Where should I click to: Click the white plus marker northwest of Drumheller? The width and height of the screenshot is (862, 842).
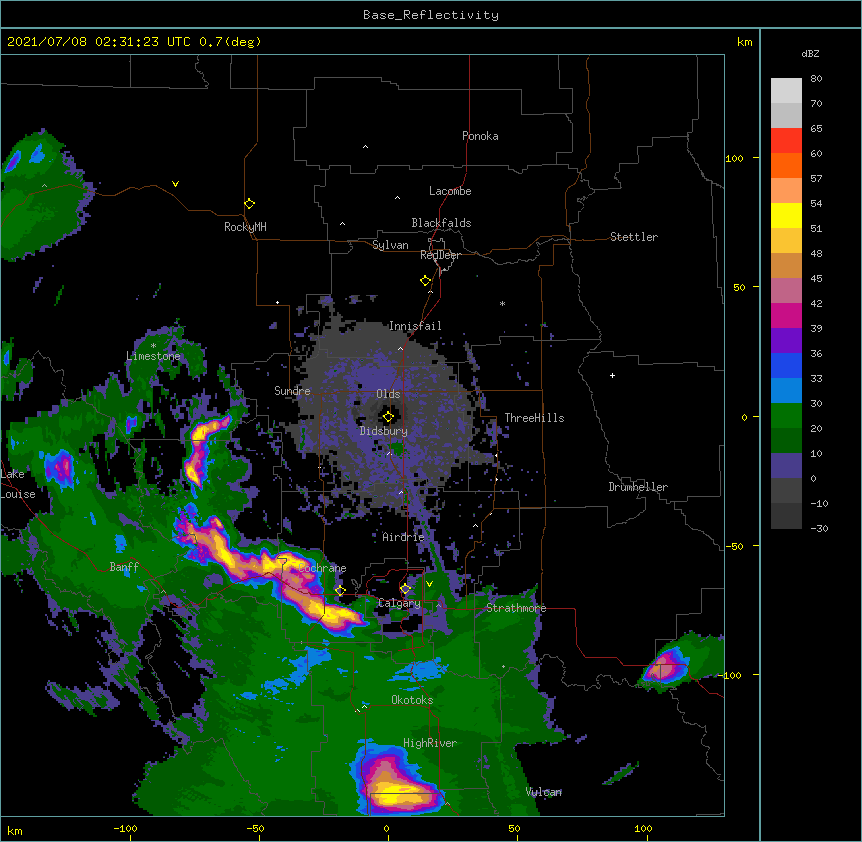(612, 375)
